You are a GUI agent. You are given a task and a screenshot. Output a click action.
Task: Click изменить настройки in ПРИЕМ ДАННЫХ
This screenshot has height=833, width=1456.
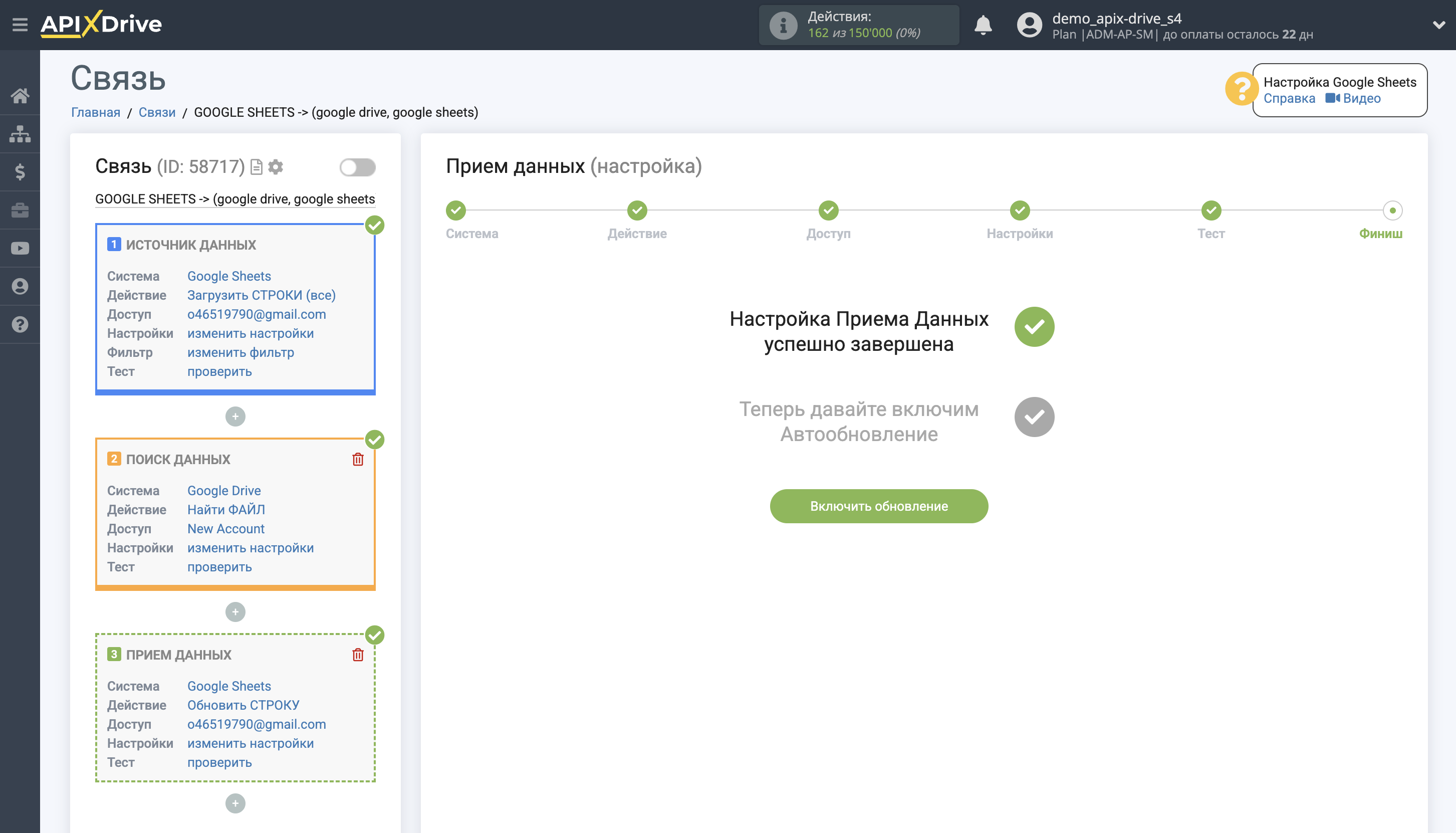[x=251, y=744]
